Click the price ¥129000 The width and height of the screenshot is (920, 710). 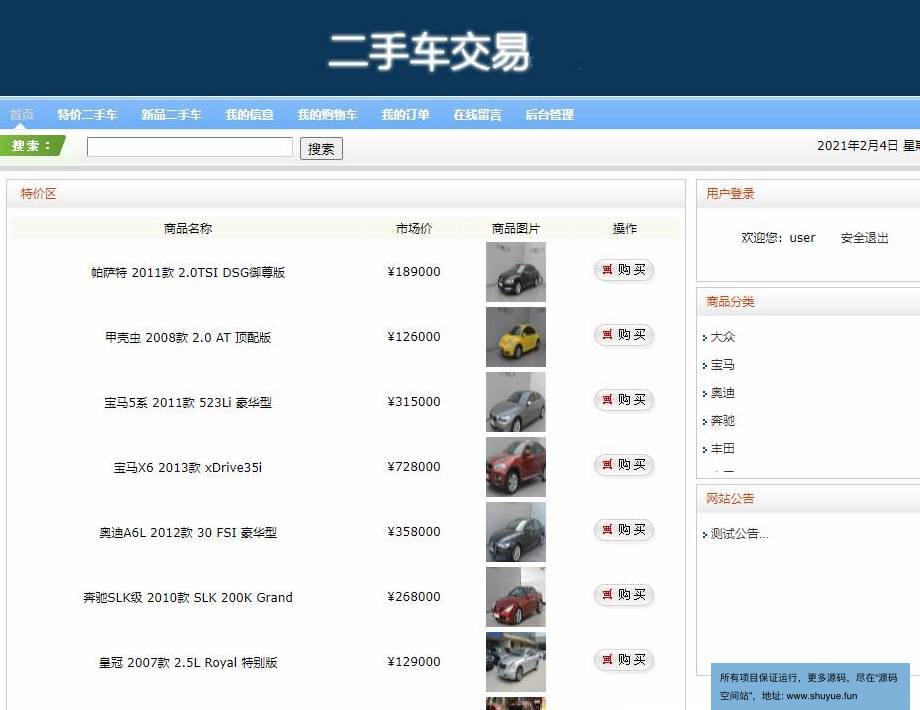(x=414, y=661)
